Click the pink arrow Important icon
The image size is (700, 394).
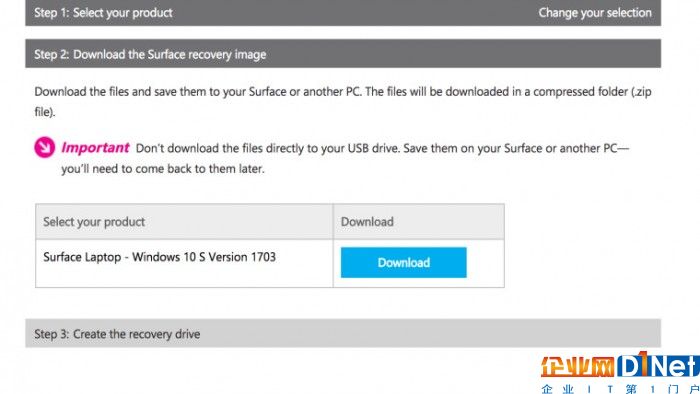click(x=45, y=147)
